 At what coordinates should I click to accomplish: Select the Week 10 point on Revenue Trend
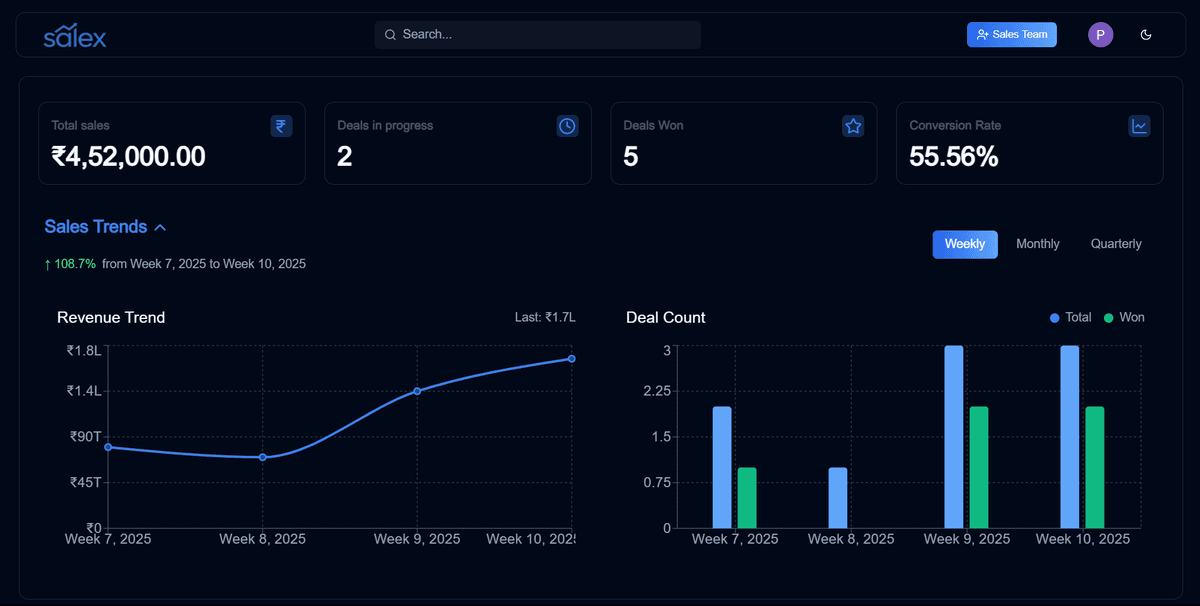click(x=571, y=357)
